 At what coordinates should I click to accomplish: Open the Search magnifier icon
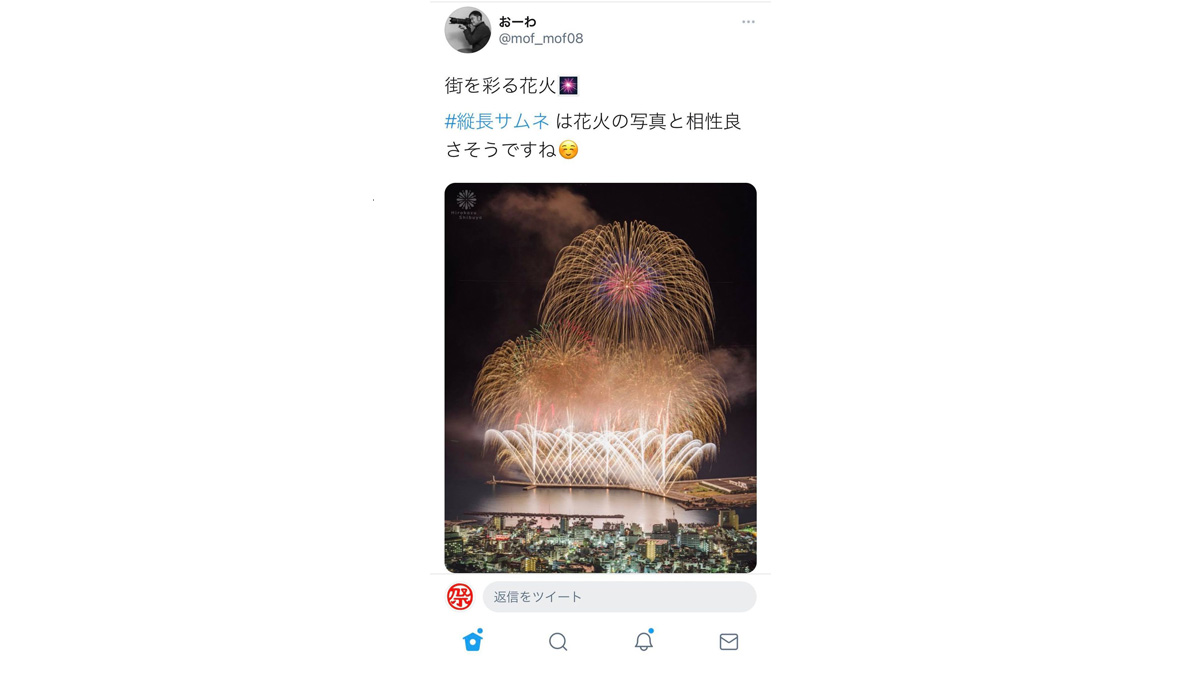pyautogui.click(x=558, y=642)
